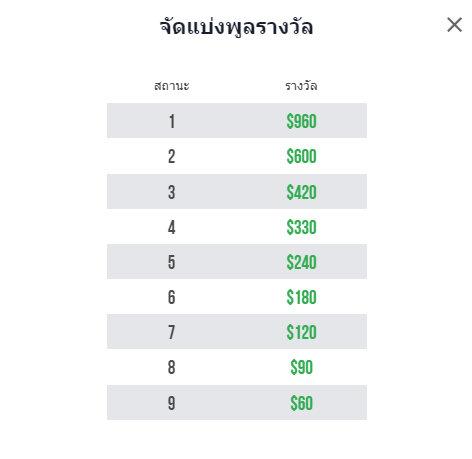Click rank number 5 cell

point(171,262)
